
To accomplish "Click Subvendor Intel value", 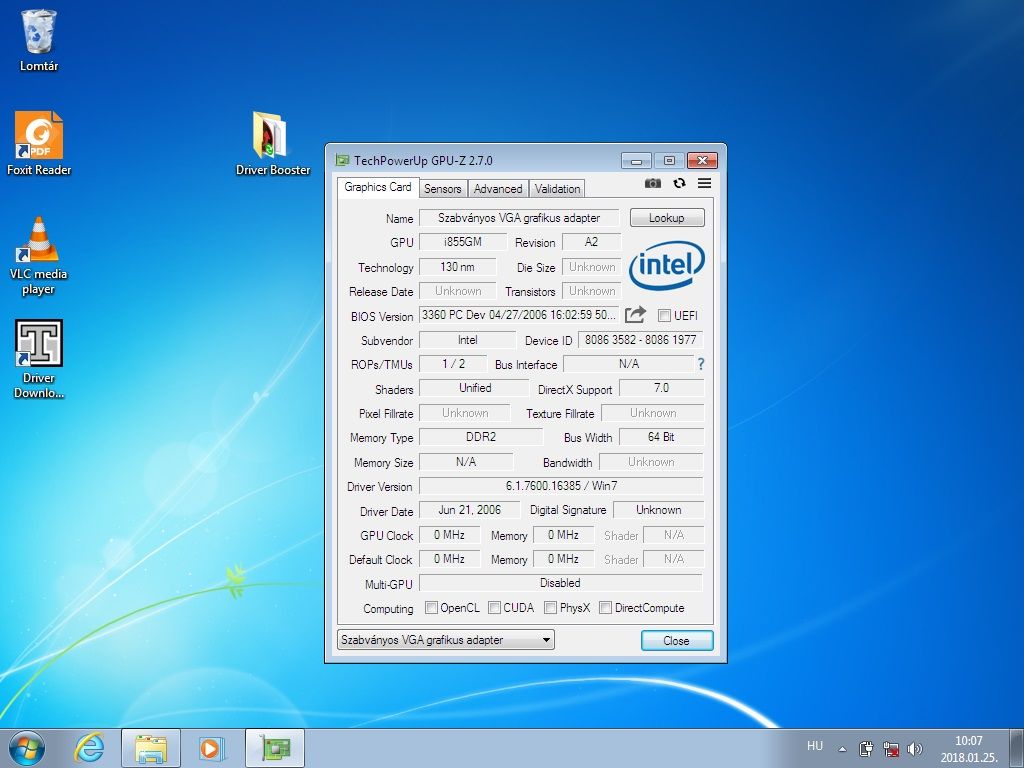I will 468,340.
